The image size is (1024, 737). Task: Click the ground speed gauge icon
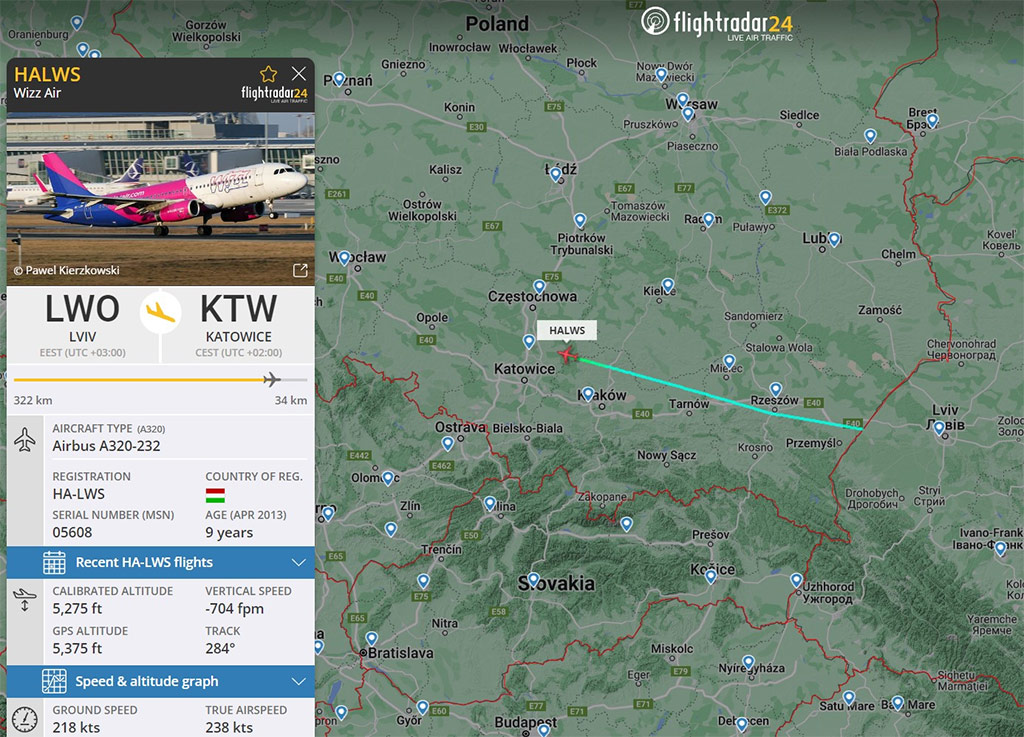[25, 719]
